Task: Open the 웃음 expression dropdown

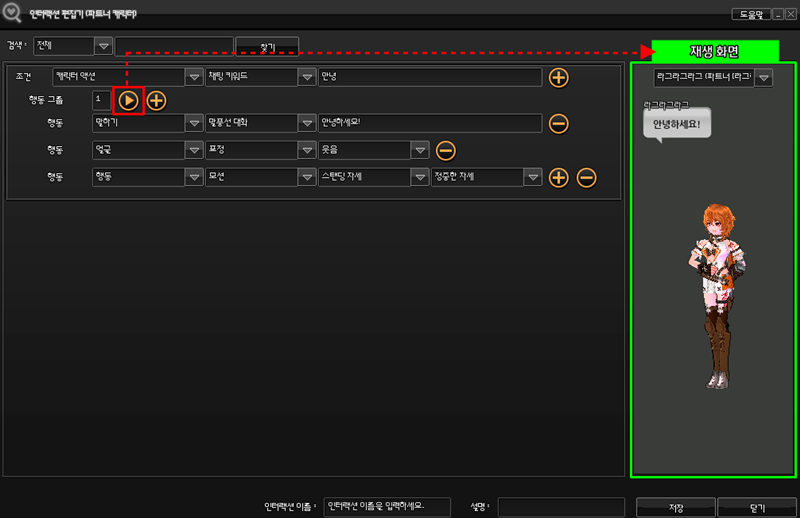Action: tap(420, 150)
